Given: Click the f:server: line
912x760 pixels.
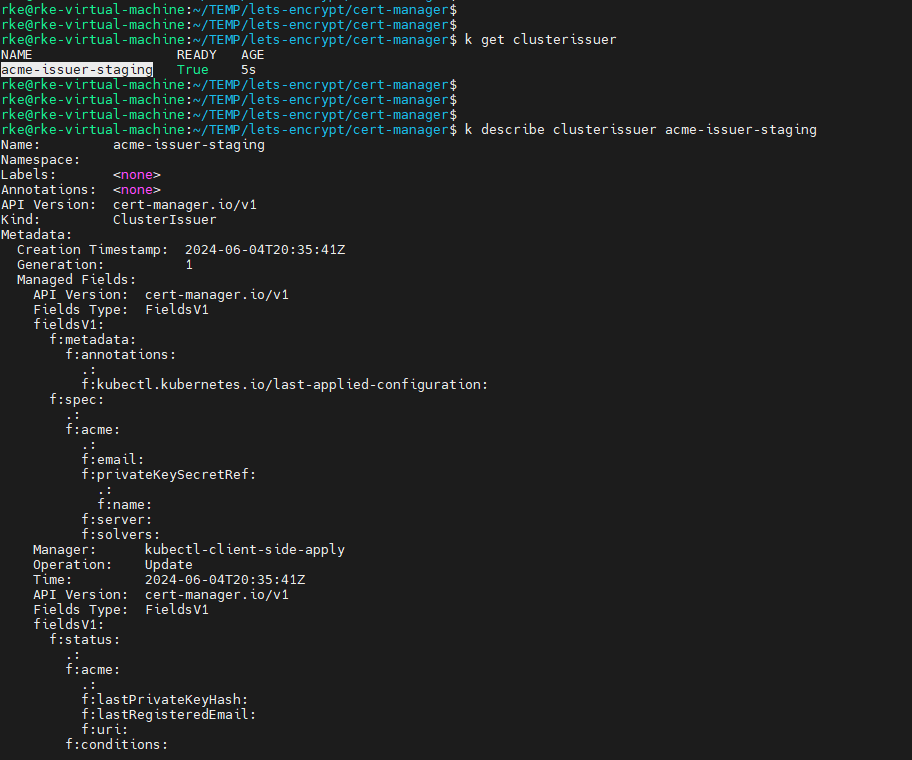Looking at the screenshot, I should point(117,520).
